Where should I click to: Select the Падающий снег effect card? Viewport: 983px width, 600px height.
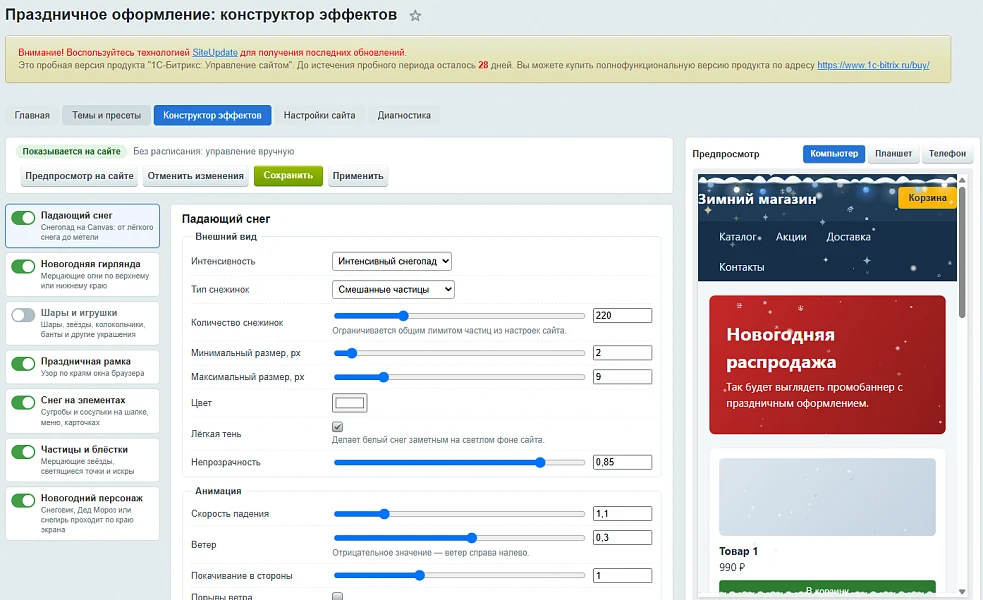click(82, 226)
